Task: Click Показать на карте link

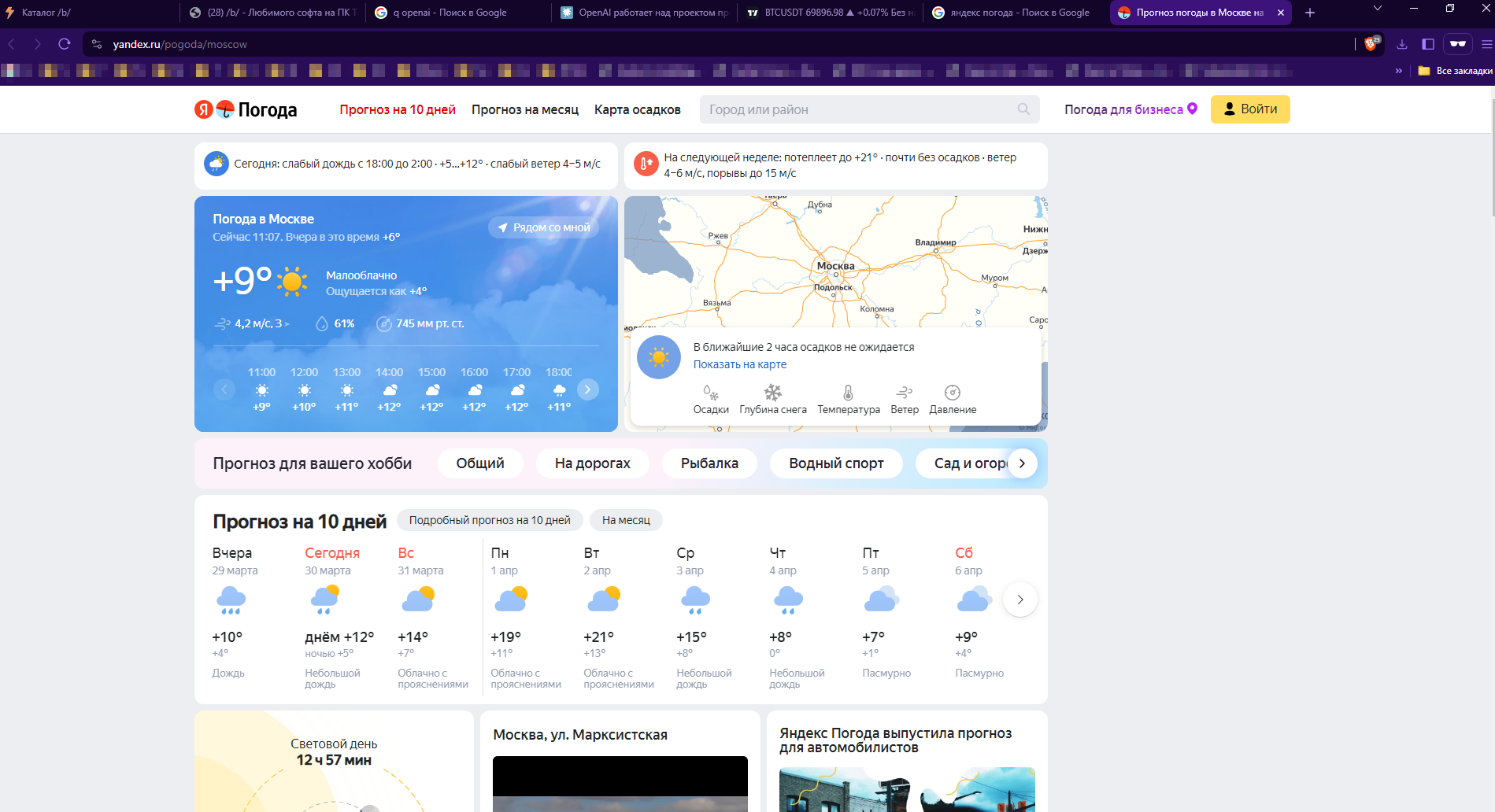Action: [x=740, y=364]
